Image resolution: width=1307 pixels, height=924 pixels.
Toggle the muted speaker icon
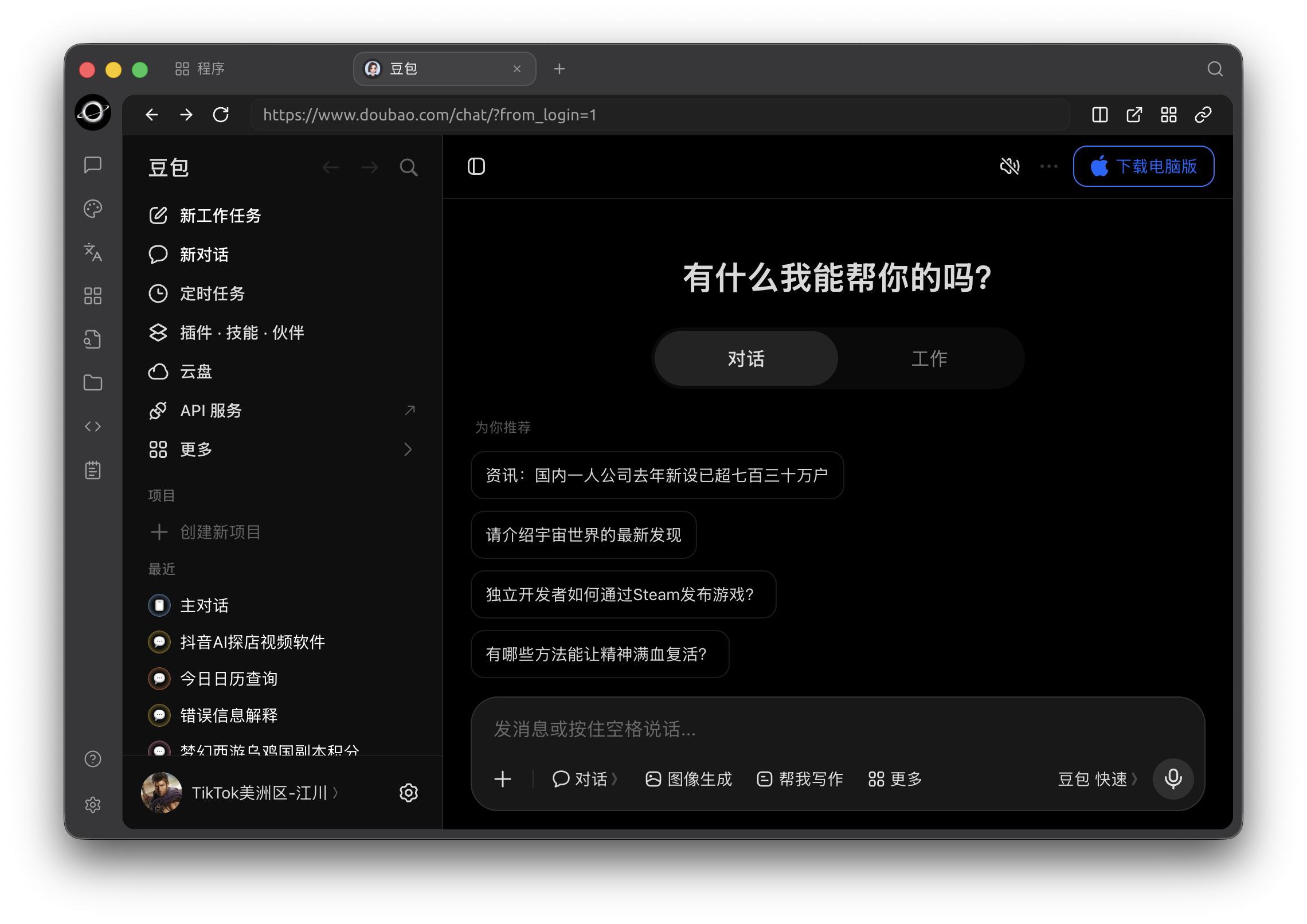[1009, 166]
